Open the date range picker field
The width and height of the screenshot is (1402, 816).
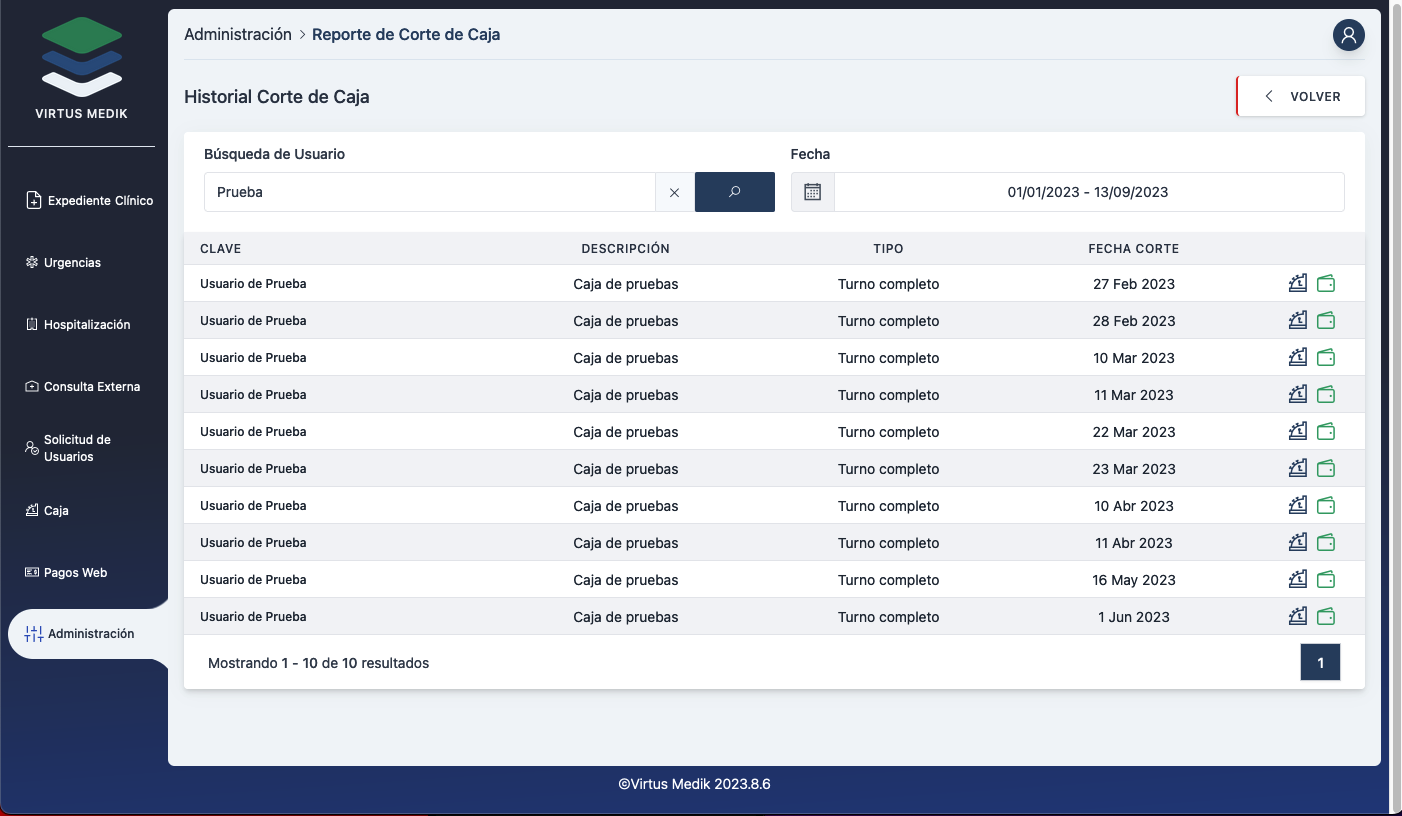(x=1088, y=192)
